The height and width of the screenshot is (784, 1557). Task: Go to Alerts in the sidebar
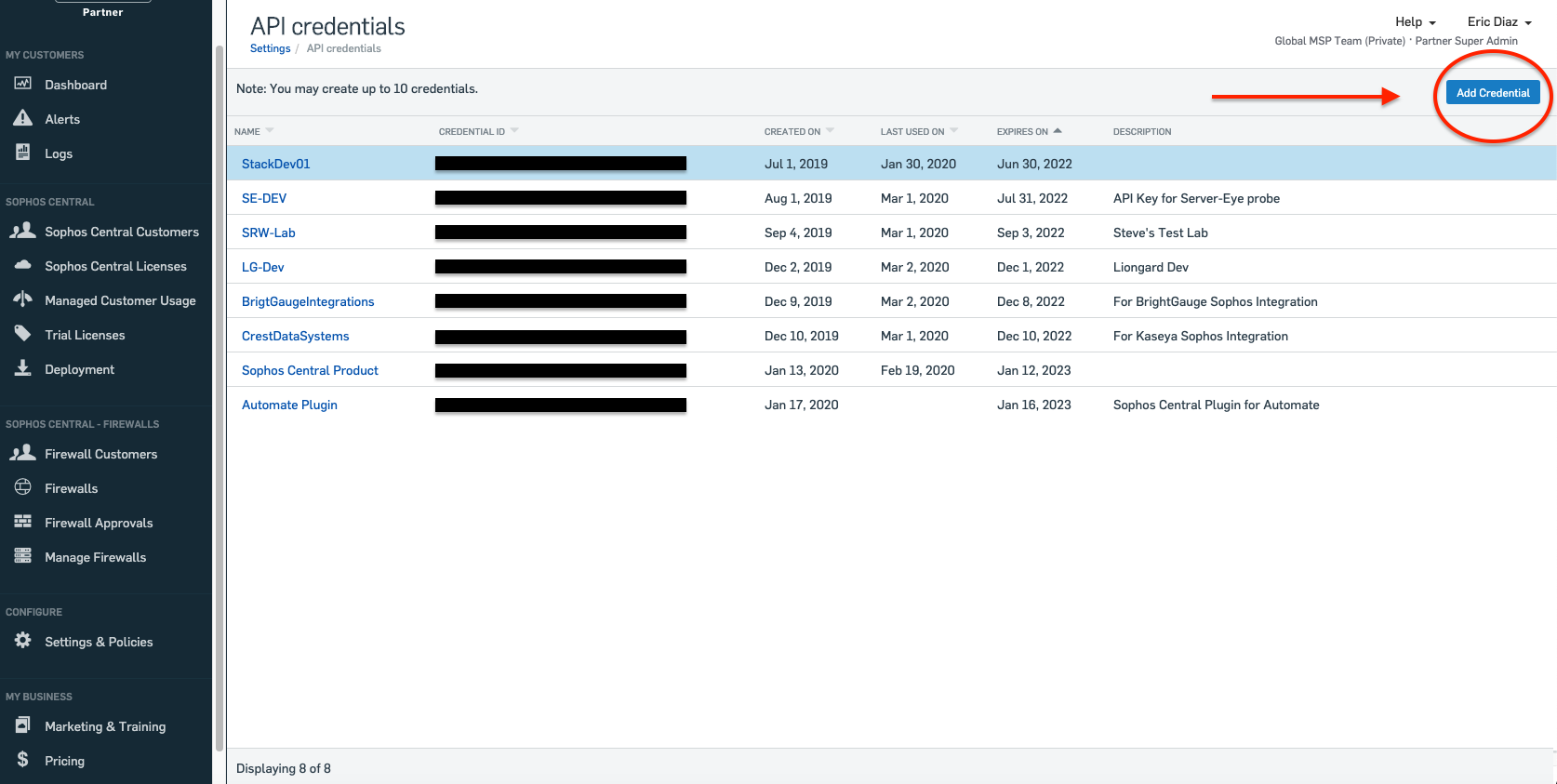click(x=62, y=119)
